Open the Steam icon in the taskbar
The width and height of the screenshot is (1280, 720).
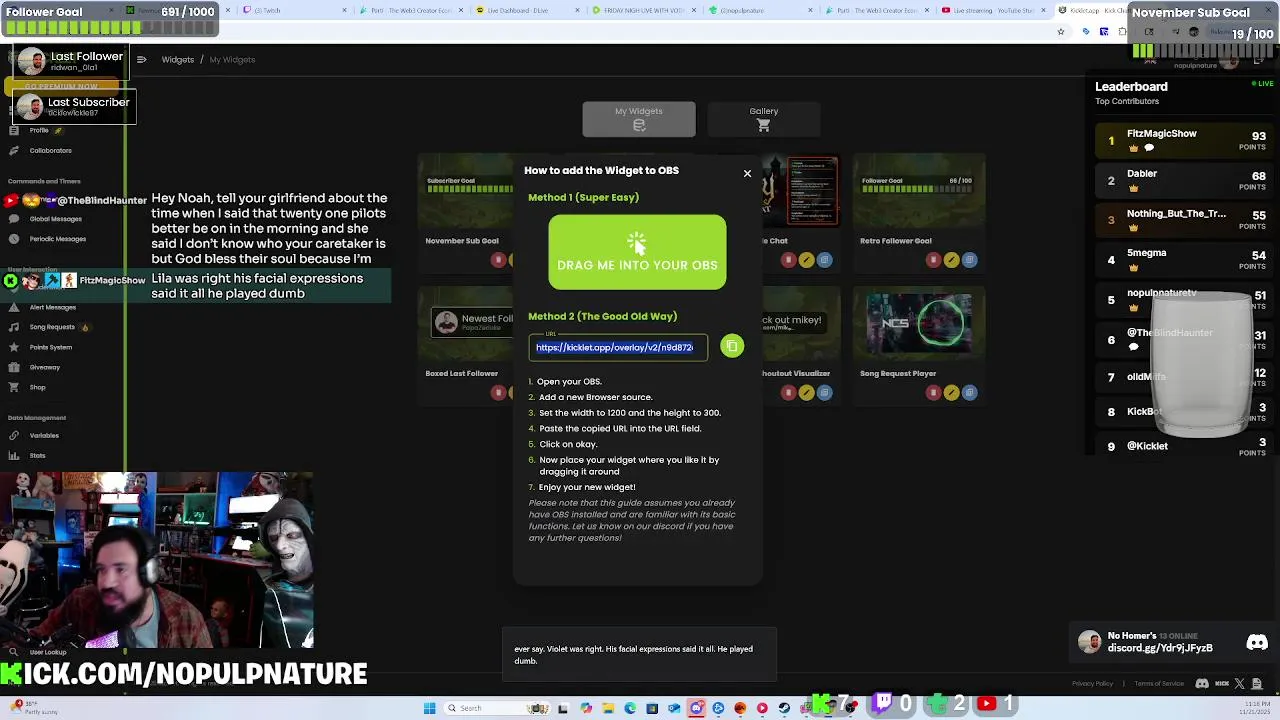click(784, 708)
